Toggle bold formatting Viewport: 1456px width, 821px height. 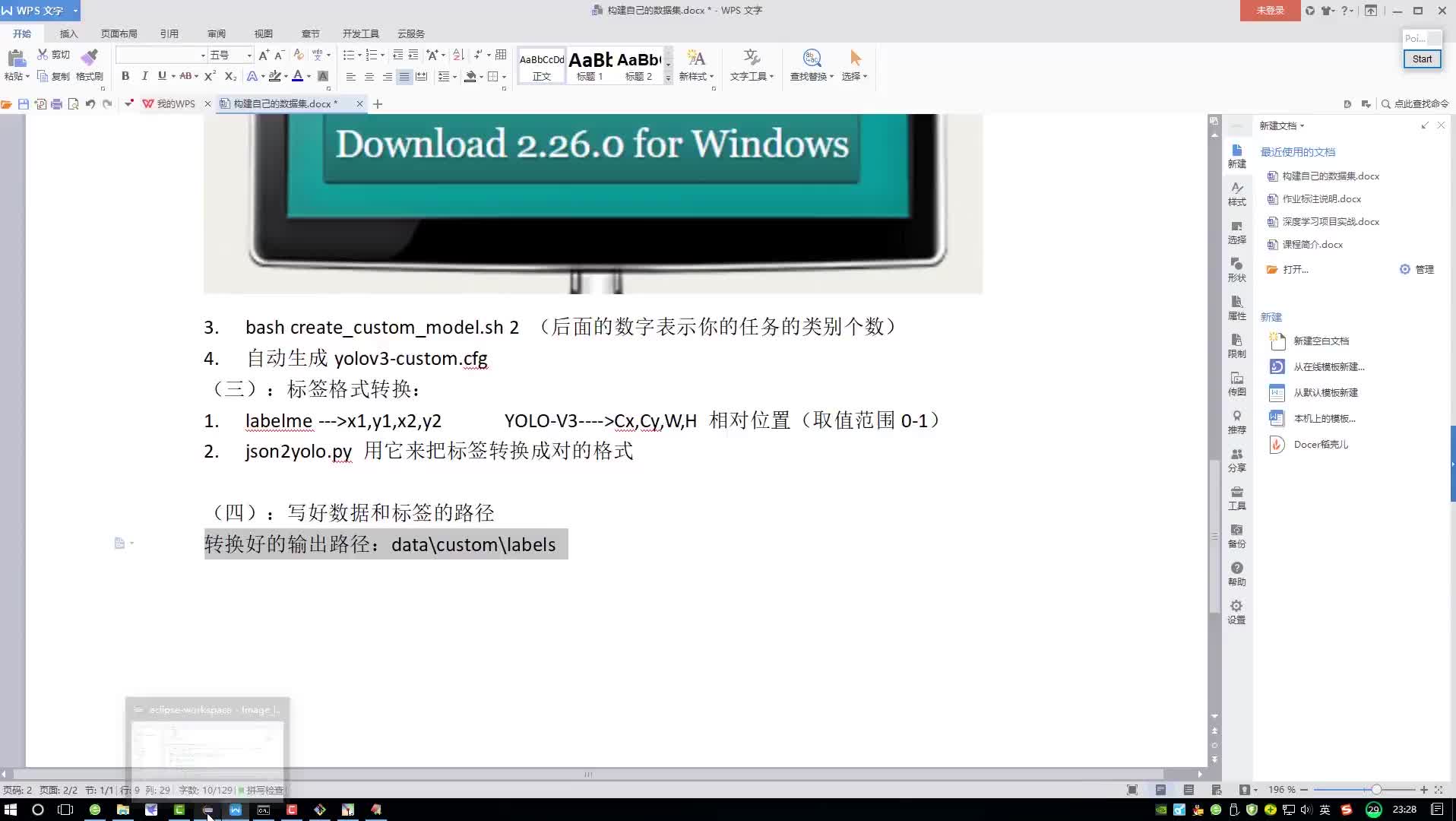[x=125, y=76]
